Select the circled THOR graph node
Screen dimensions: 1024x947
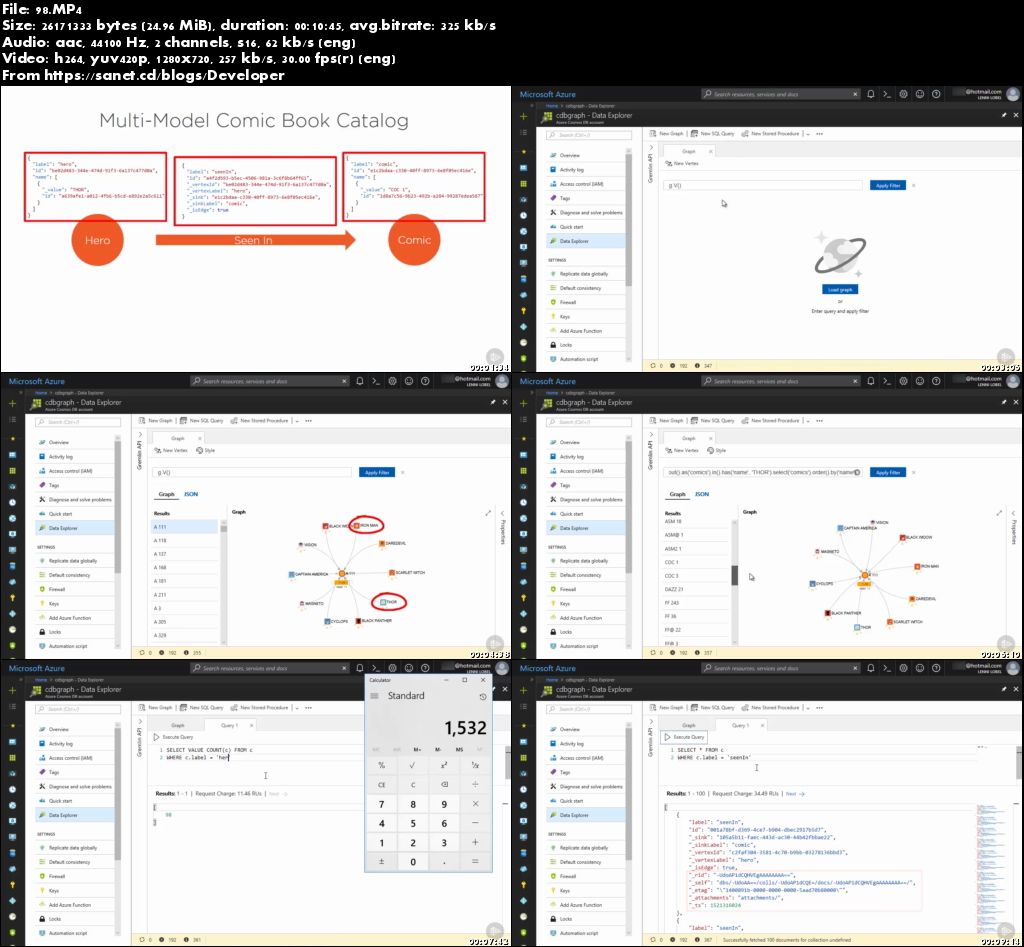pyautogui.click(x=388, y=602)
